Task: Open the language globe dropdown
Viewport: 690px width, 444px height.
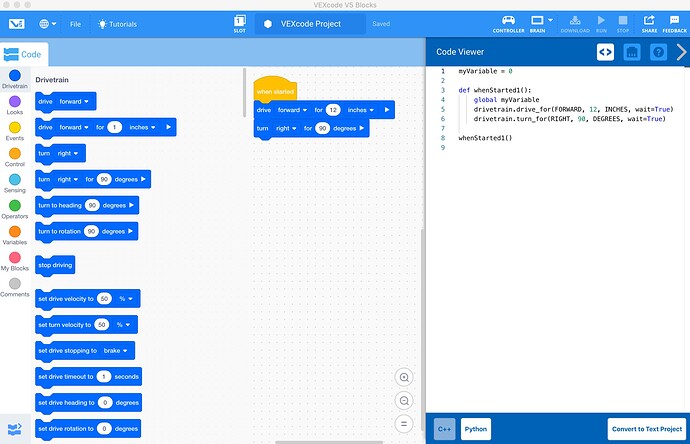Action: [x=47, y=23]
